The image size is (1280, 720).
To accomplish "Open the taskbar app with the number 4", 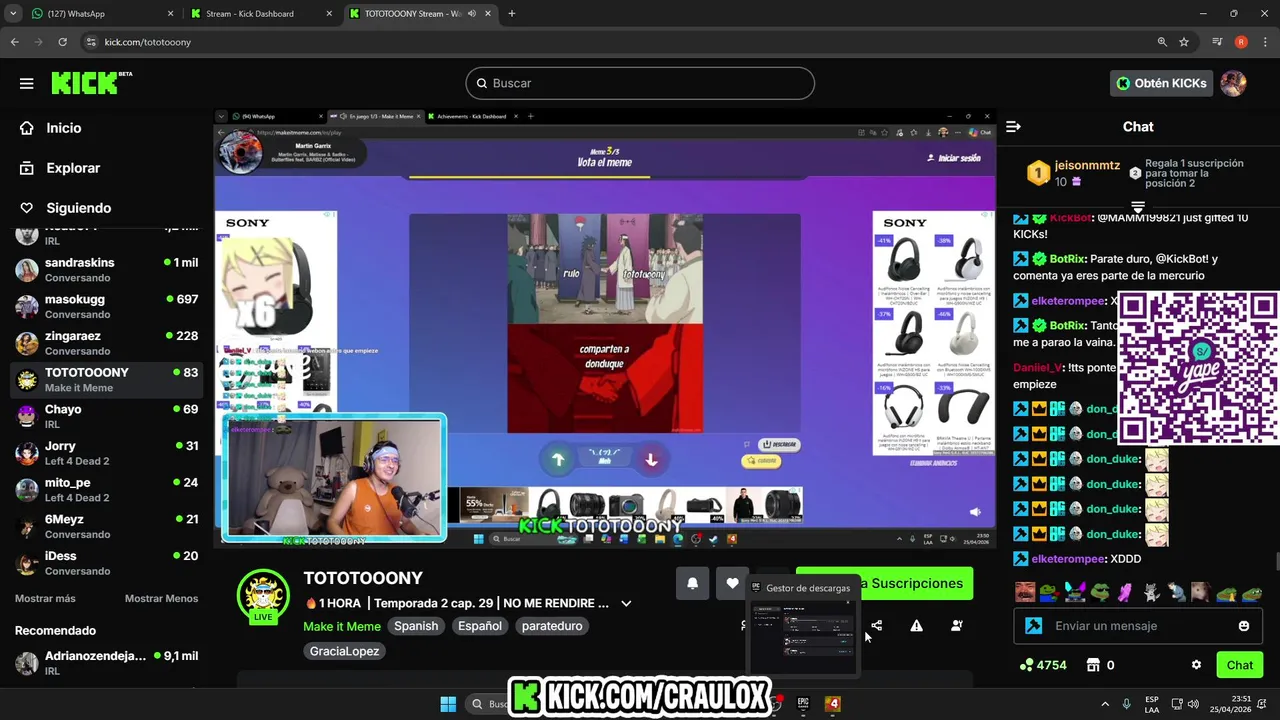I will click(833, 704).
